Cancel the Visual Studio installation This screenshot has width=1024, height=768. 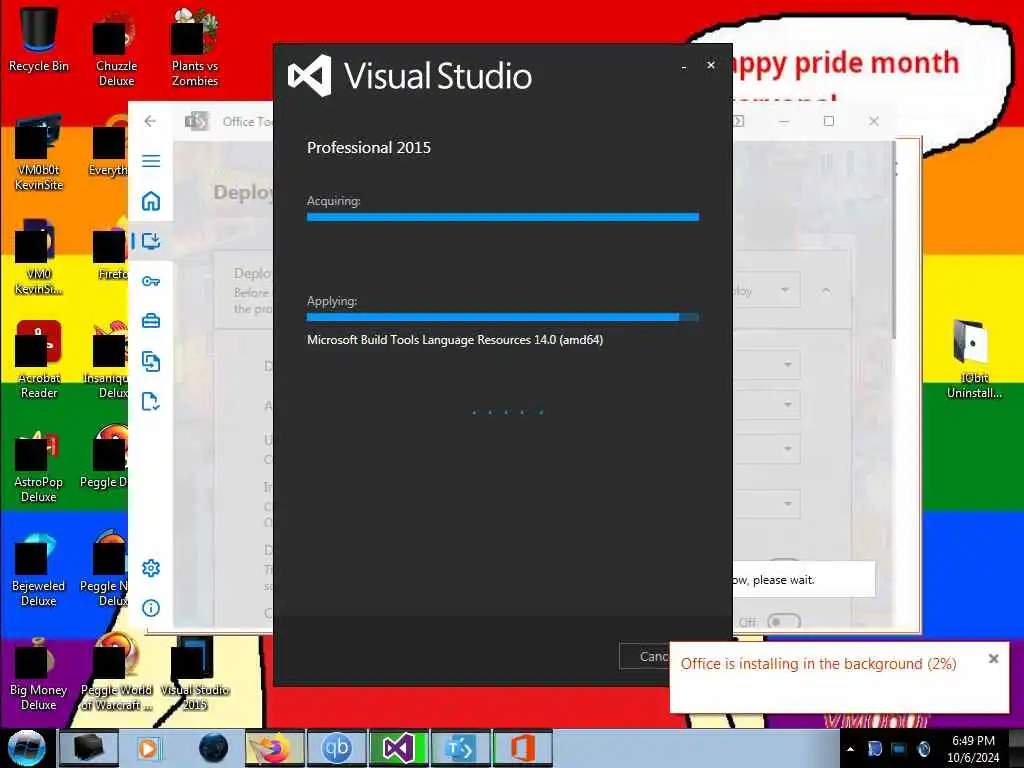tap(644, 656)
